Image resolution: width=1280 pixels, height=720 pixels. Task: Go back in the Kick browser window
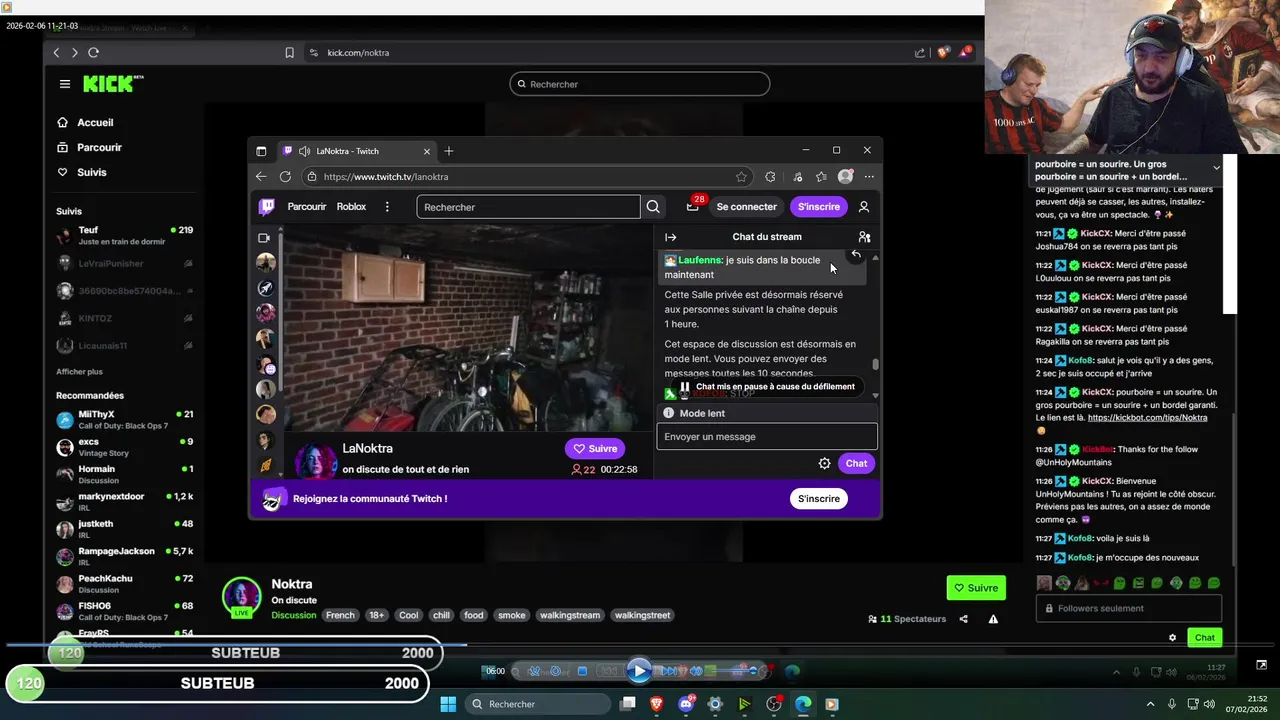point(56,52)
